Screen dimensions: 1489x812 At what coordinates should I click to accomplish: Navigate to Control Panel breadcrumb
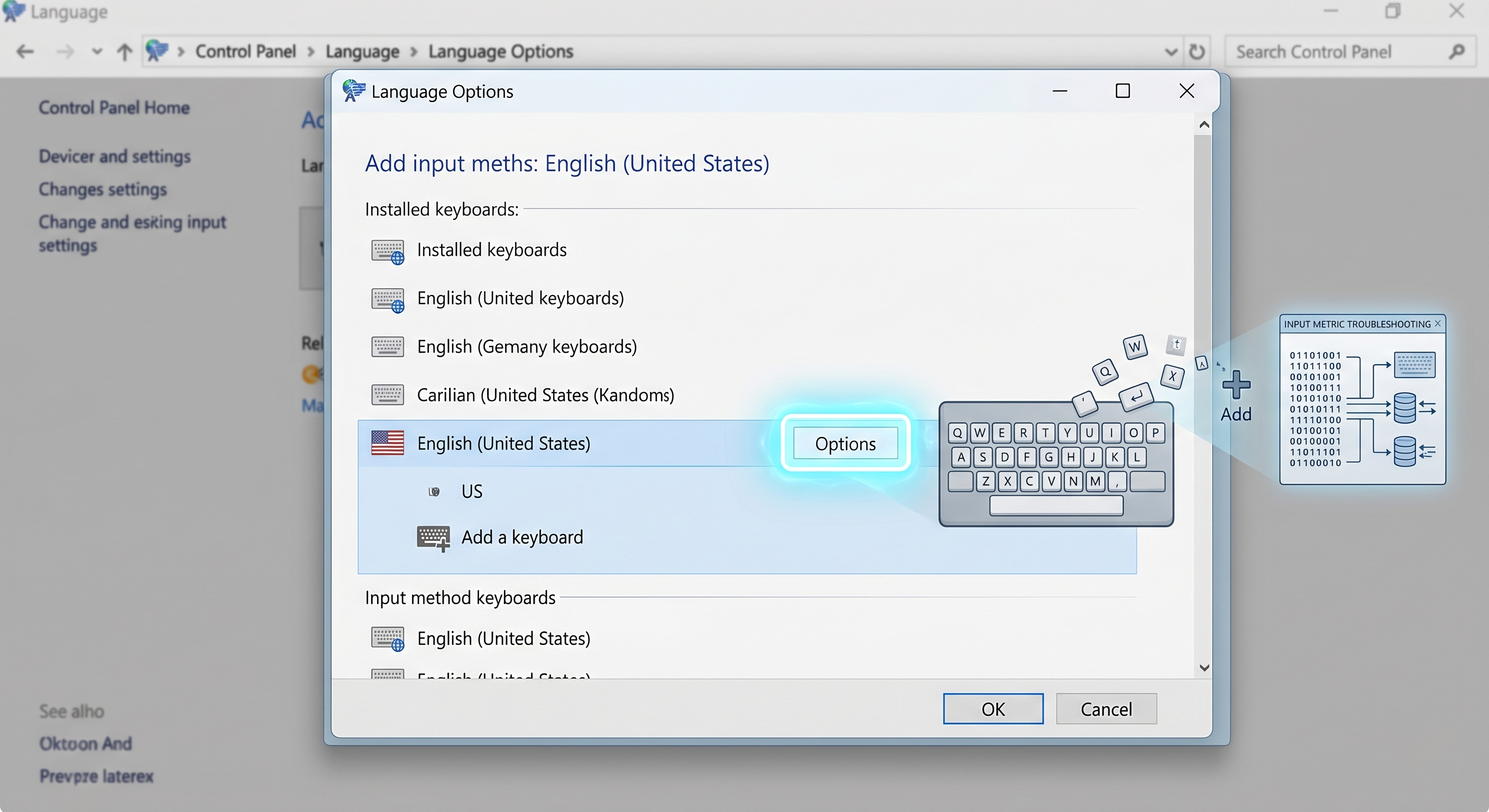point(245,51)
